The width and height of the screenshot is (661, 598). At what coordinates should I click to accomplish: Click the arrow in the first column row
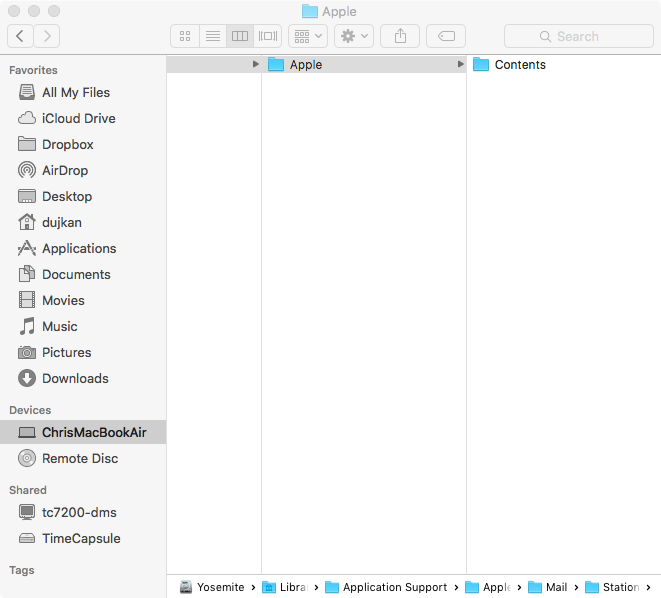pos(255,64)
